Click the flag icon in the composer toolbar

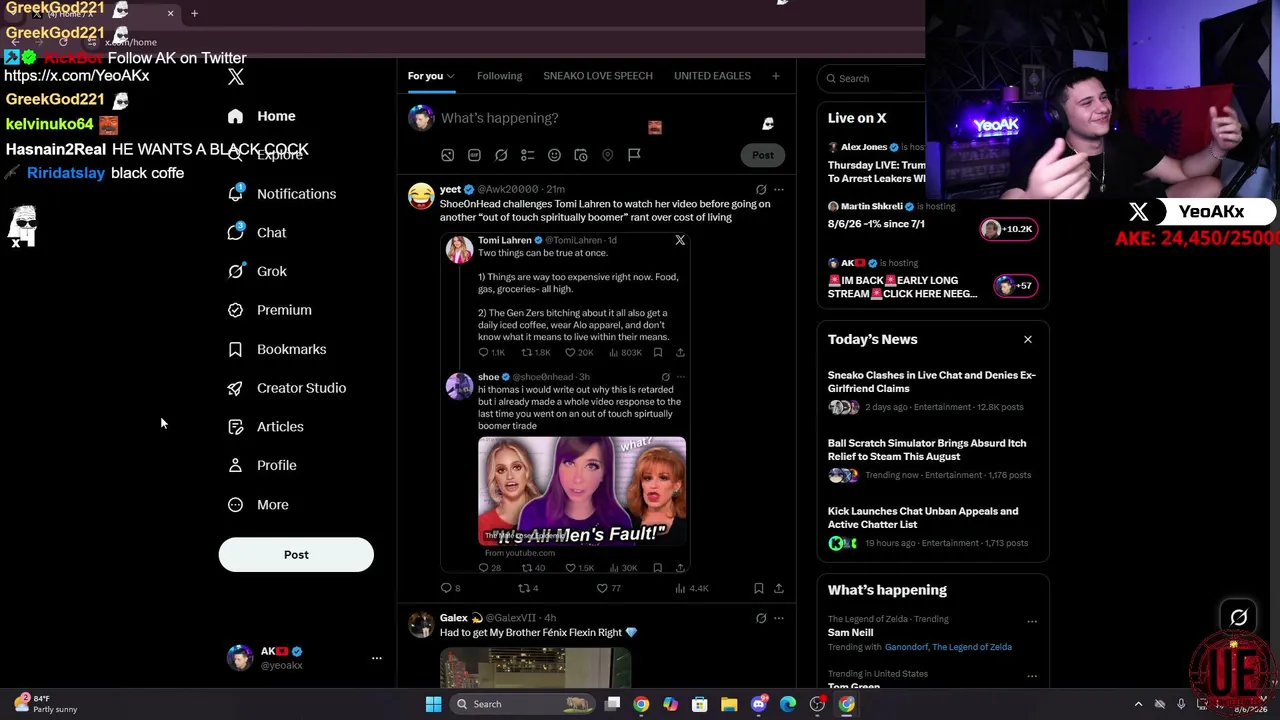coord(634,155)
